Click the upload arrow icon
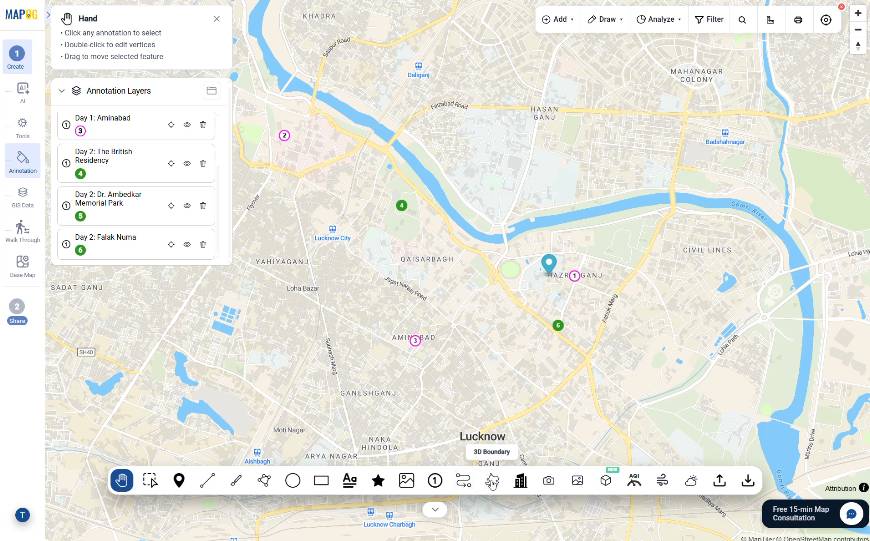Image resolution: width=870 pixels, height=541 pixels. (x=720, y=481)
